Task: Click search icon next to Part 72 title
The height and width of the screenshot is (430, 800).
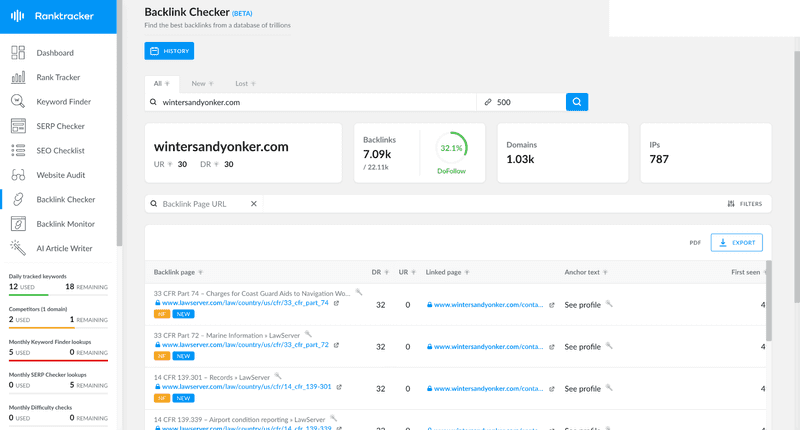Action: 308,334
